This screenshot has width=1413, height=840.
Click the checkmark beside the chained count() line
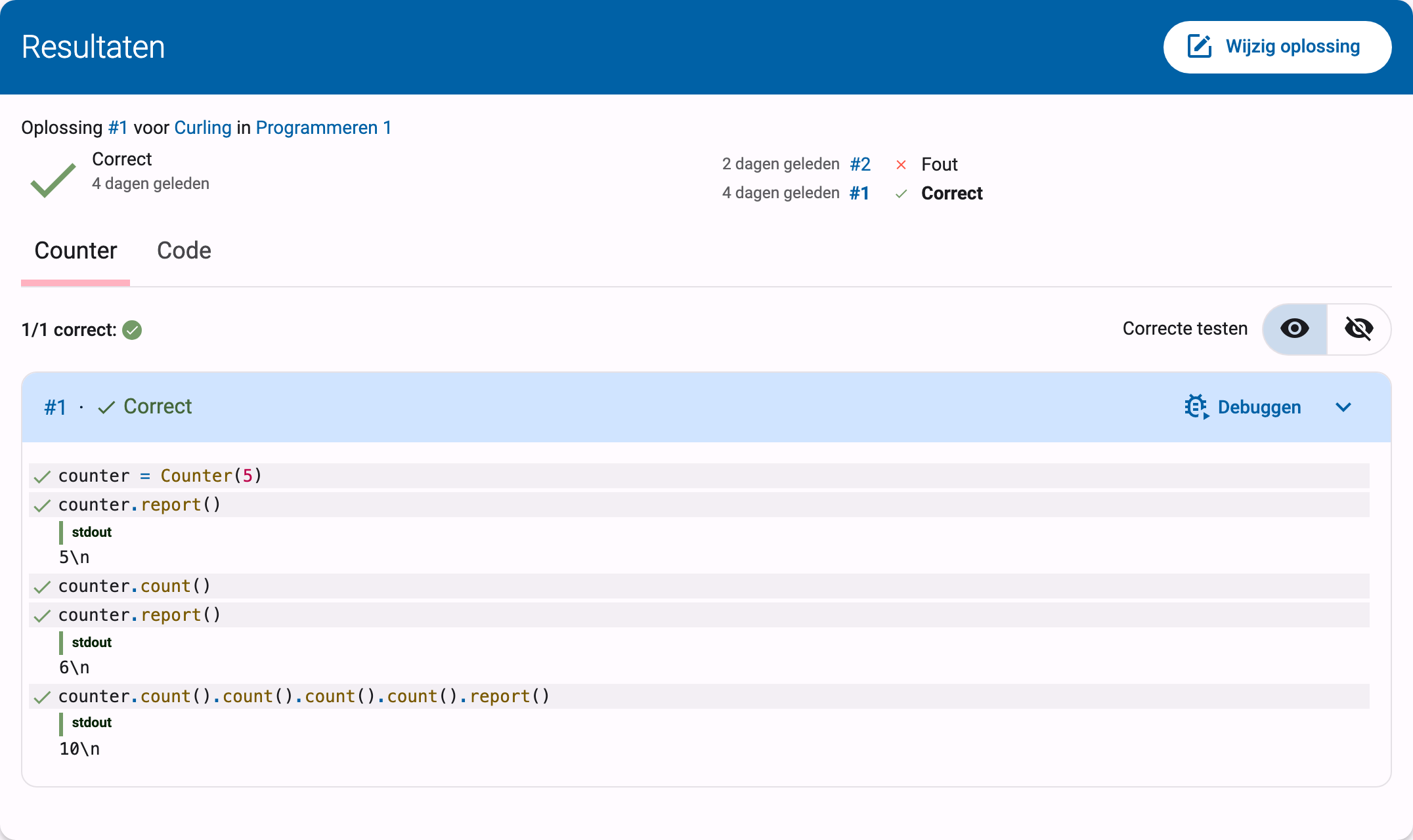point(42,697)
